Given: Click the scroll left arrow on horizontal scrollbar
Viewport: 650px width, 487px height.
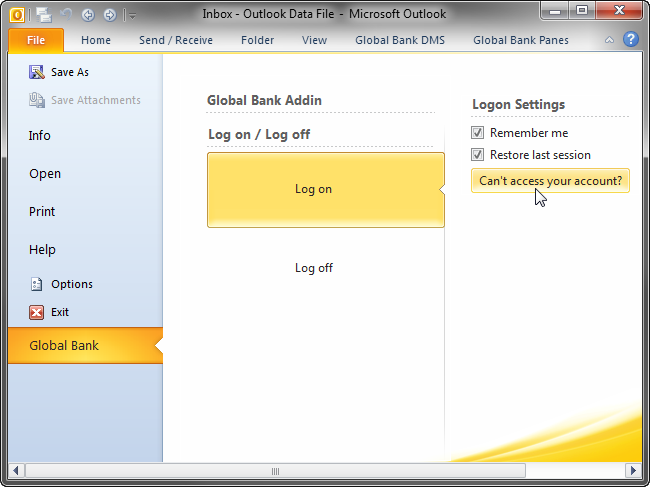Looking at the screenshot, I should [16, 471].
